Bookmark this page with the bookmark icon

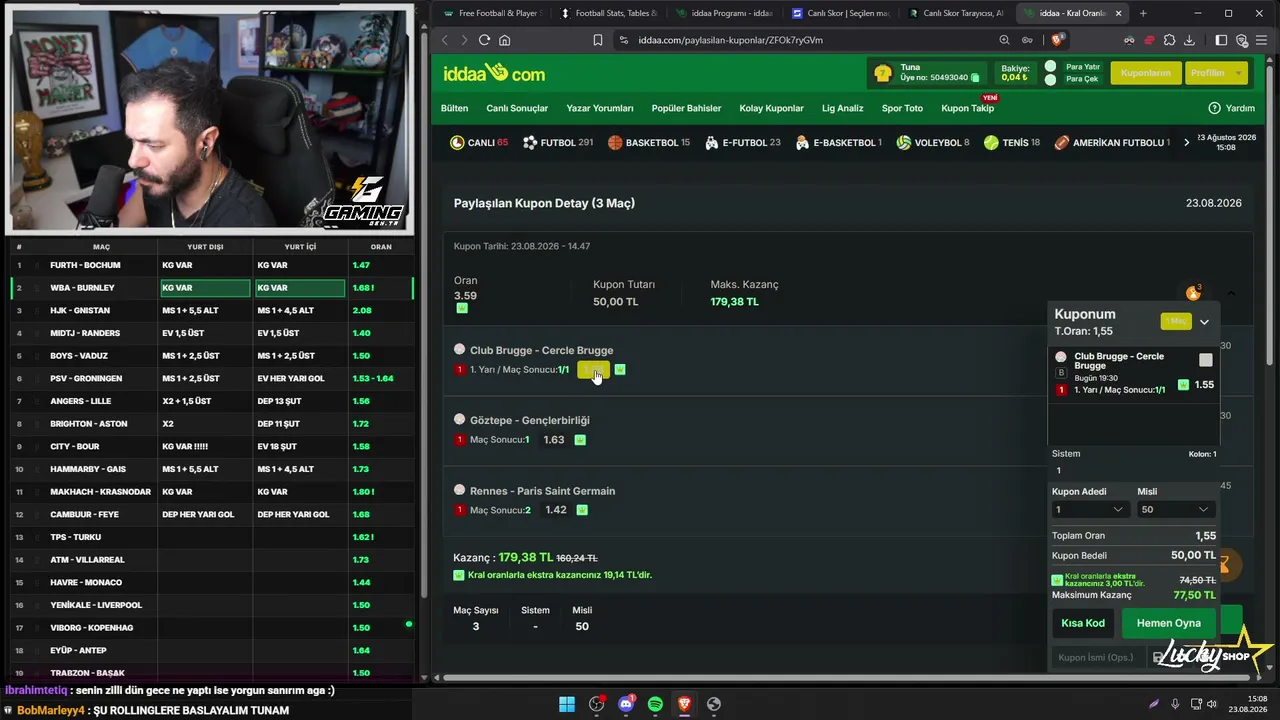pos(598,40)
